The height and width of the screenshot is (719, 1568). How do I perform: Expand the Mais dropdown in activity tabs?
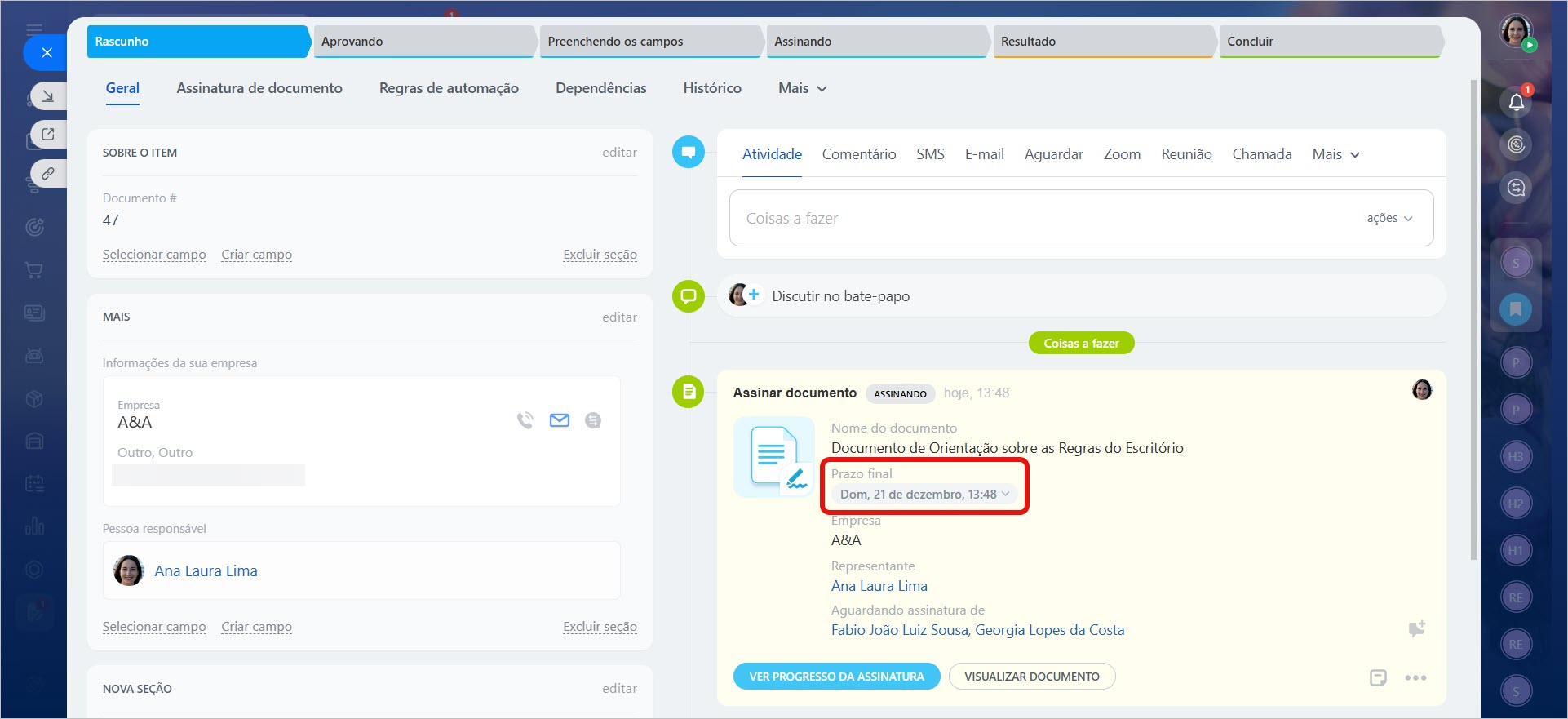tap(1335, 154)
